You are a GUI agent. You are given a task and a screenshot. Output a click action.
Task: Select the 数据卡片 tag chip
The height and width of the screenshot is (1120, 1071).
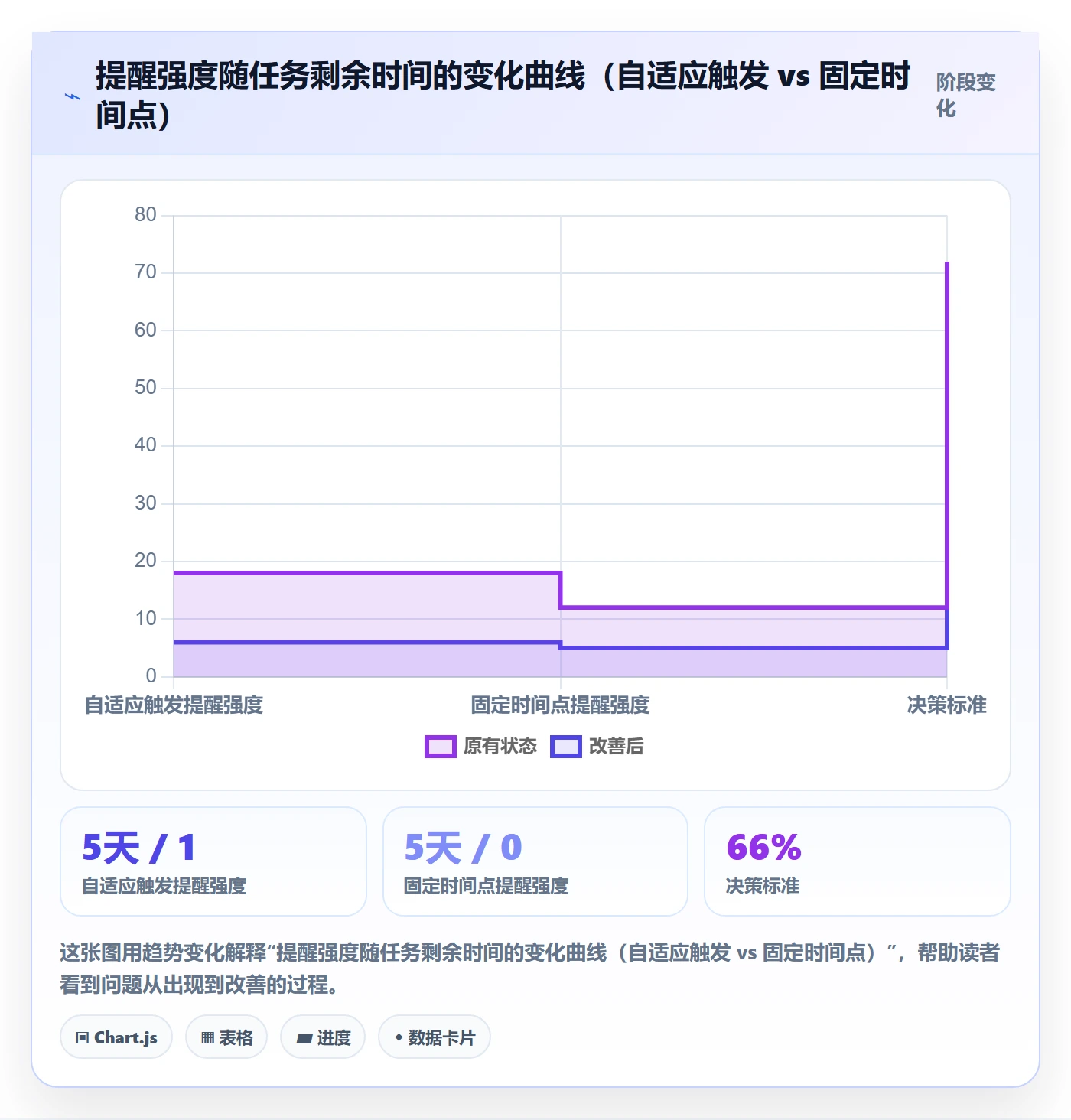tap(435, 1037)
